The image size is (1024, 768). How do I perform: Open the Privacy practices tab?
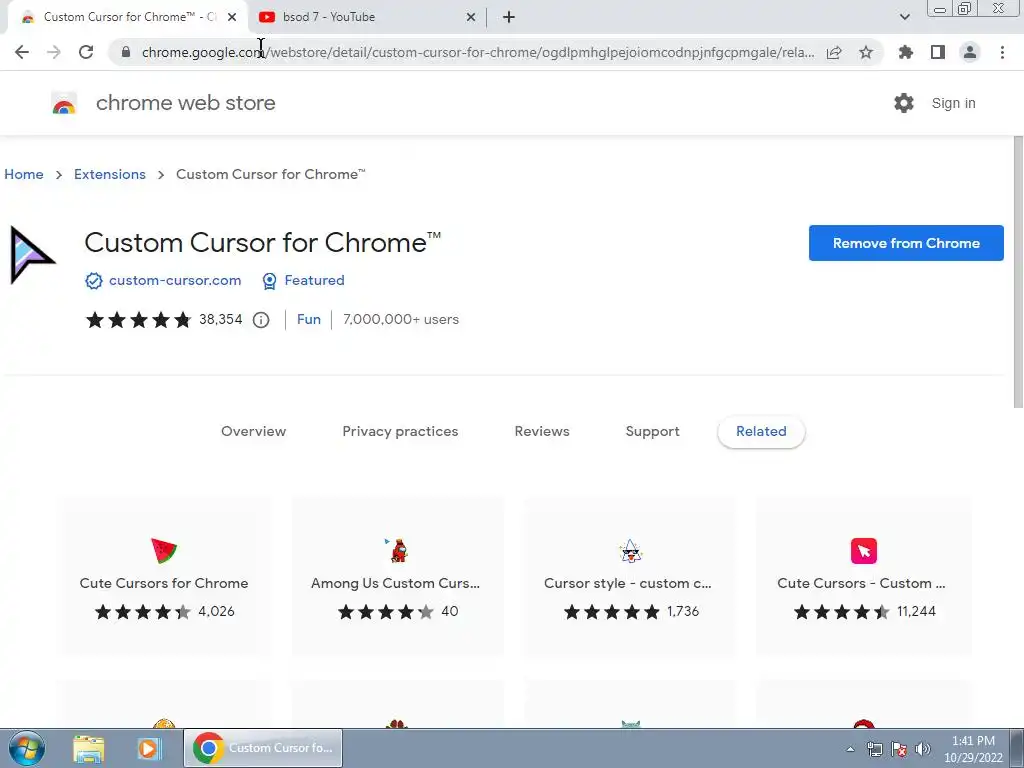click(400, 431)
